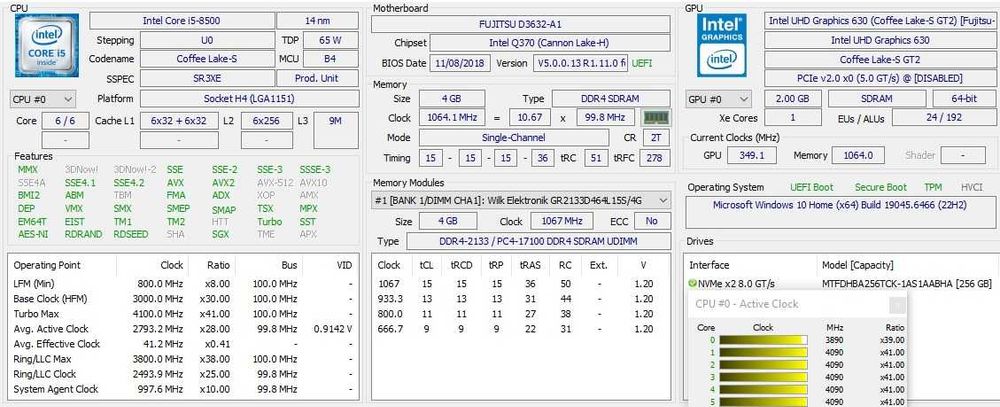Click the Intel Graphics logo in GPU panel
The height and width of the screenshot is (407, 1000).
pos(721,45)
